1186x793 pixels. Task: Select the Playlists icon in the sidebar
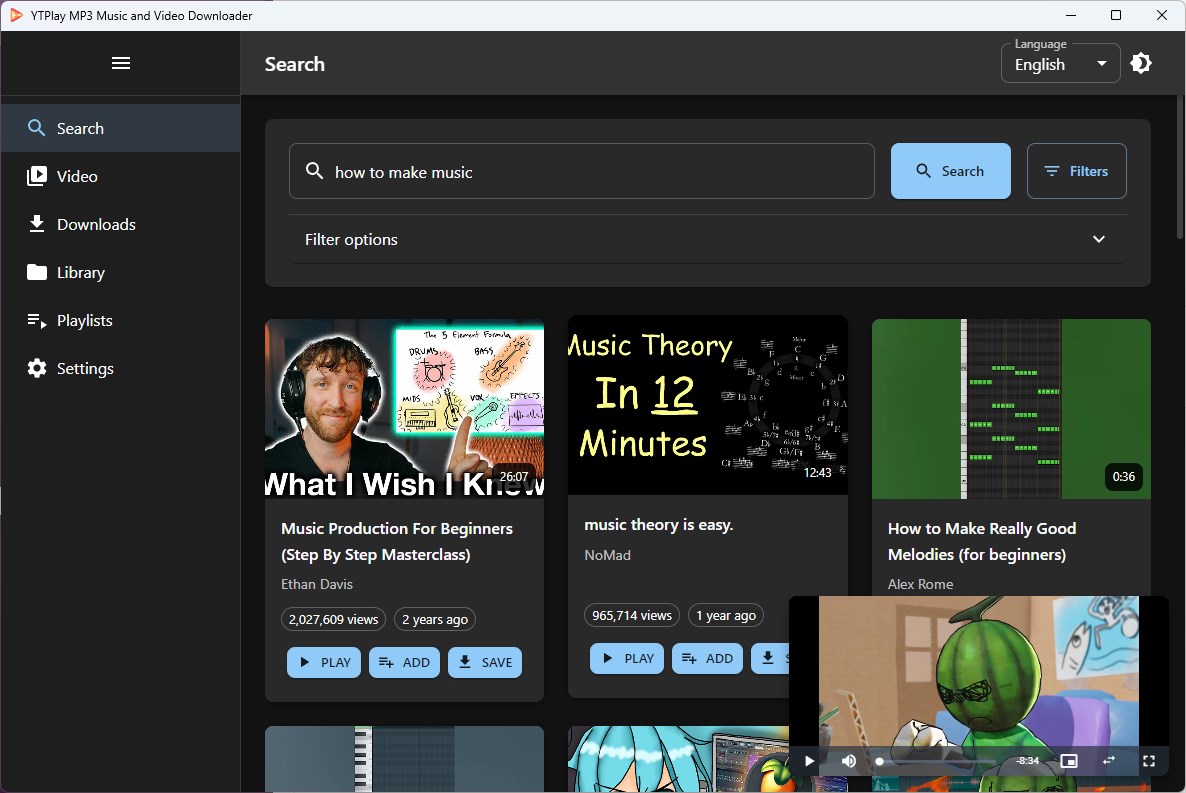coord(37,320)
